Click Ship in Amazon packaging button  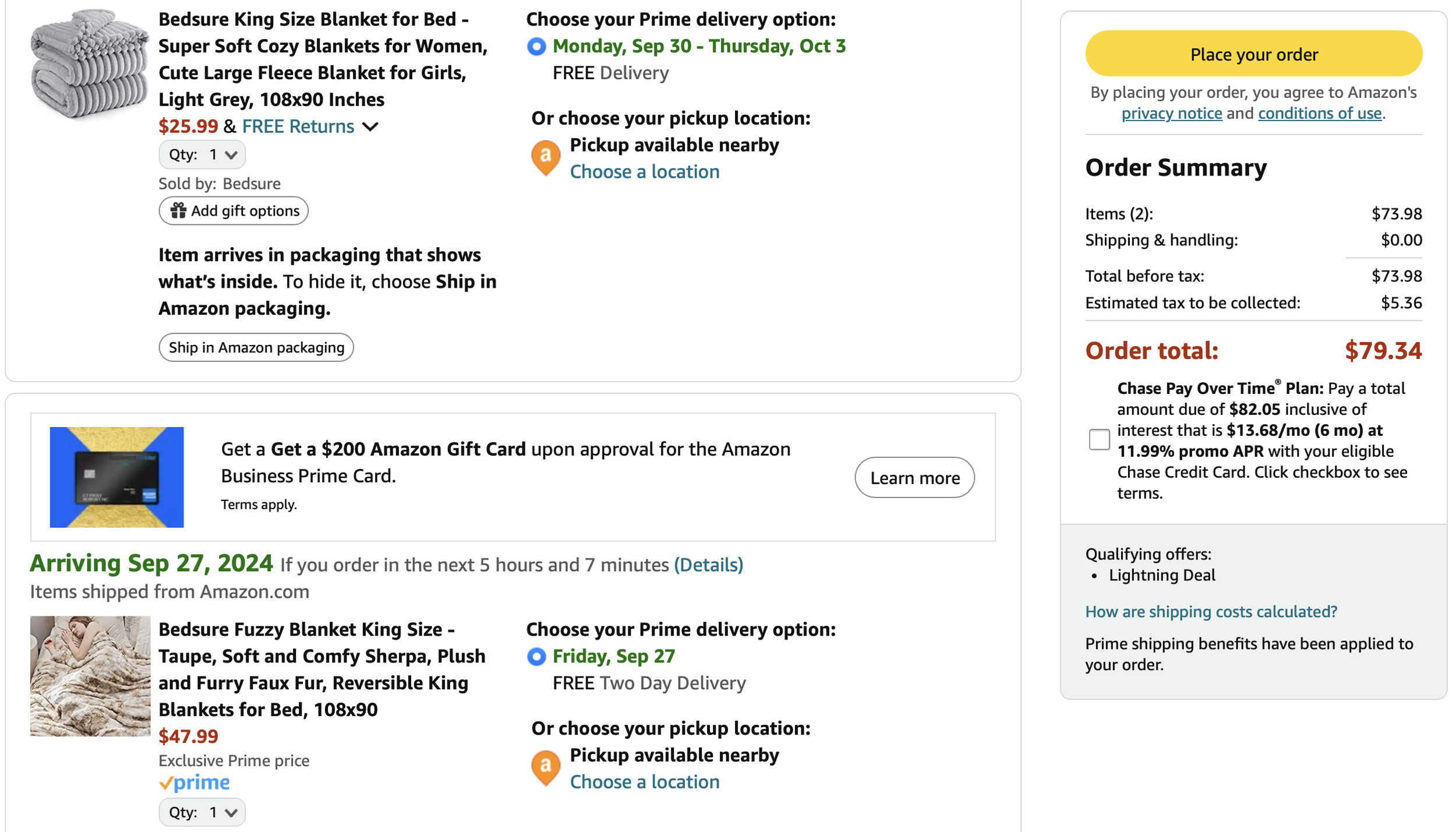[256, 347]
